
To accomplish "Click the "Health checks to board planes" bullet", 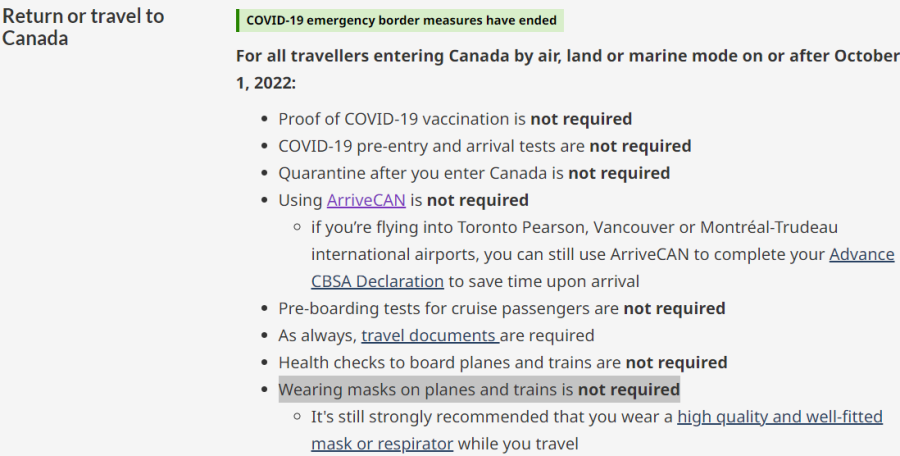I will pyautogui.click(x=450, y=362).
